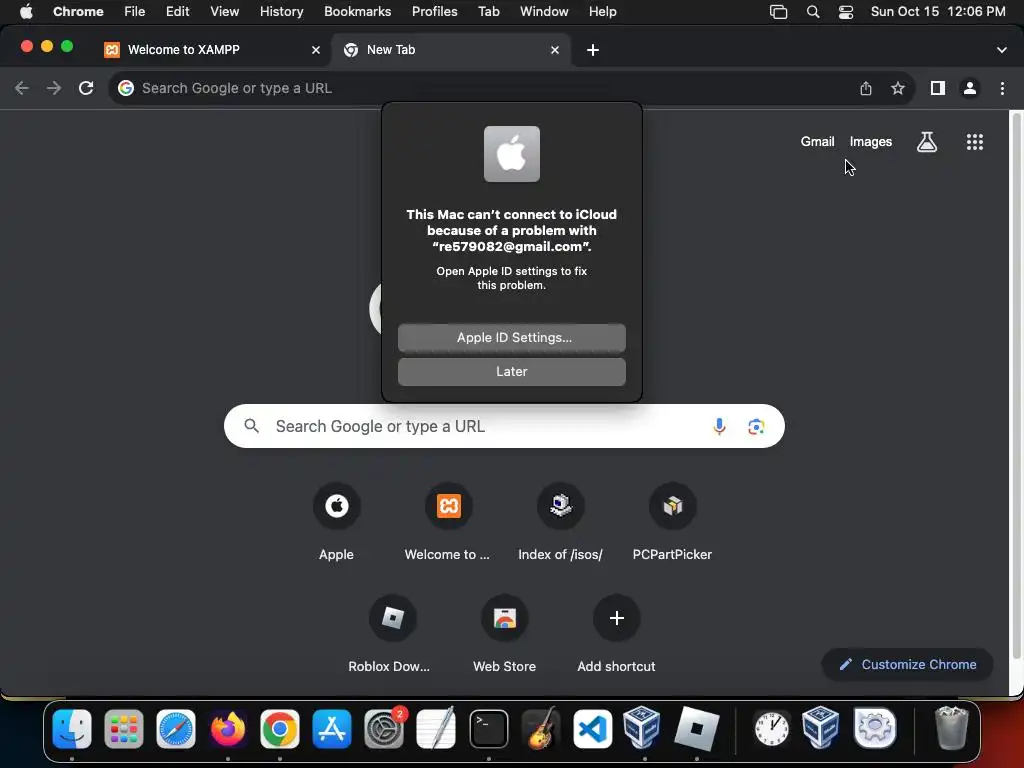This screenshot has height=768, width=1024.
Task: Open the Window menu
Action: click(x=544, y=12)
